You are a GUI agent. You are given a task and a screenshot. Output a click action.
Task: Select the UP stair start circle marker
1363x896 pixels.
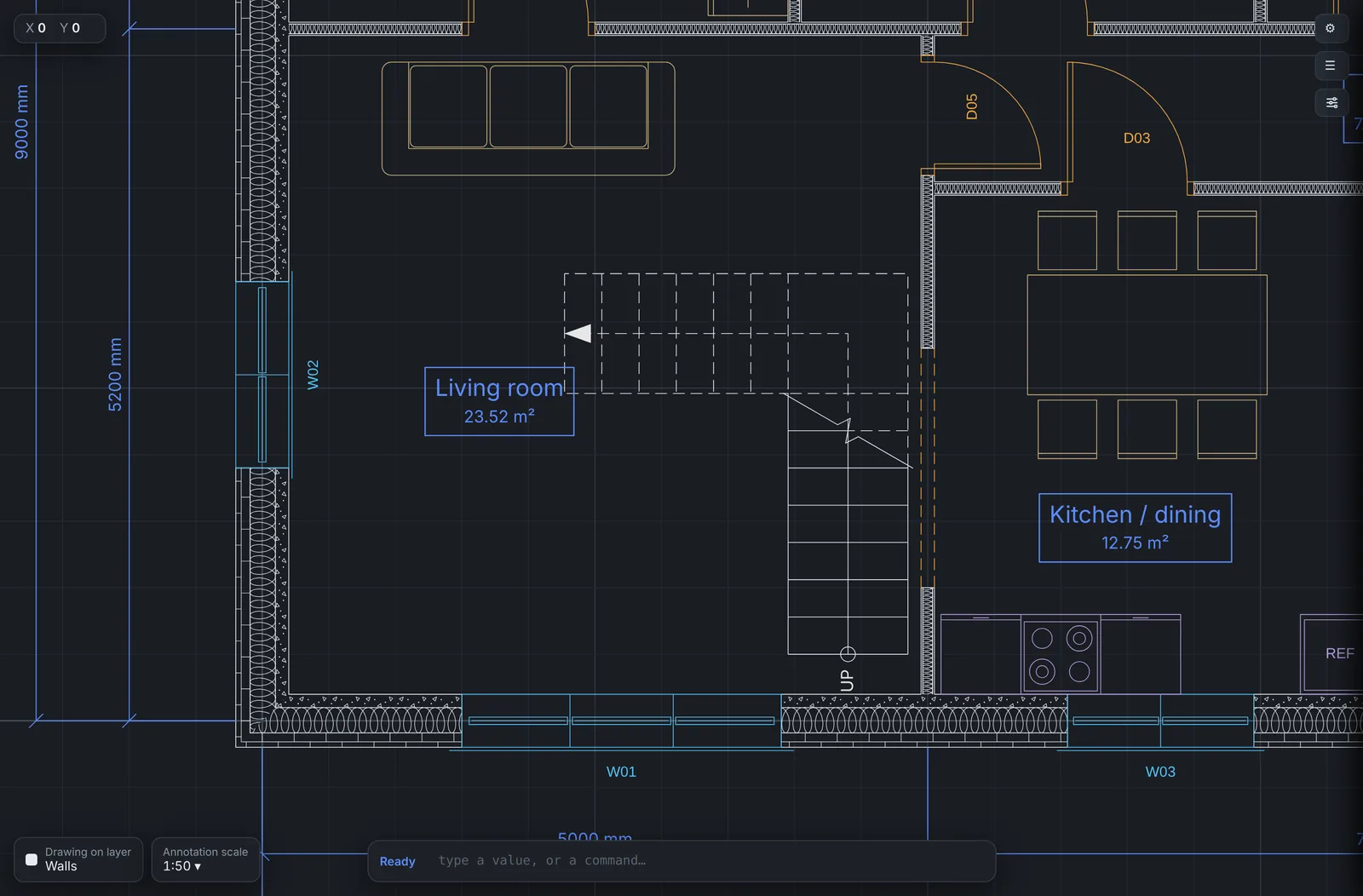click(848, 654)
